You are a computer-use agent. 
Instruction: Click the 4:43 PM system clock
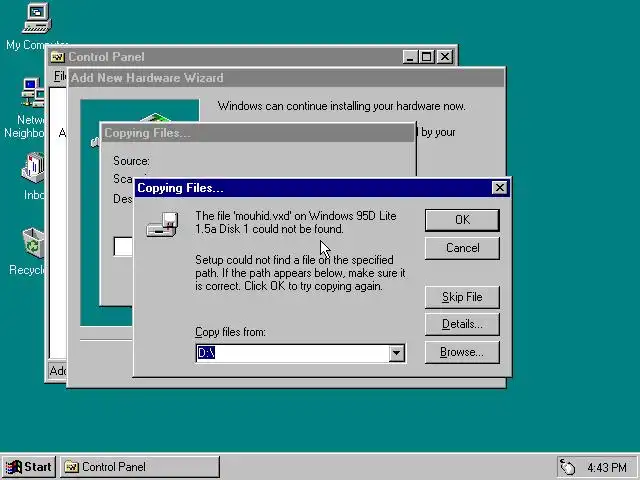pos(607,467)
